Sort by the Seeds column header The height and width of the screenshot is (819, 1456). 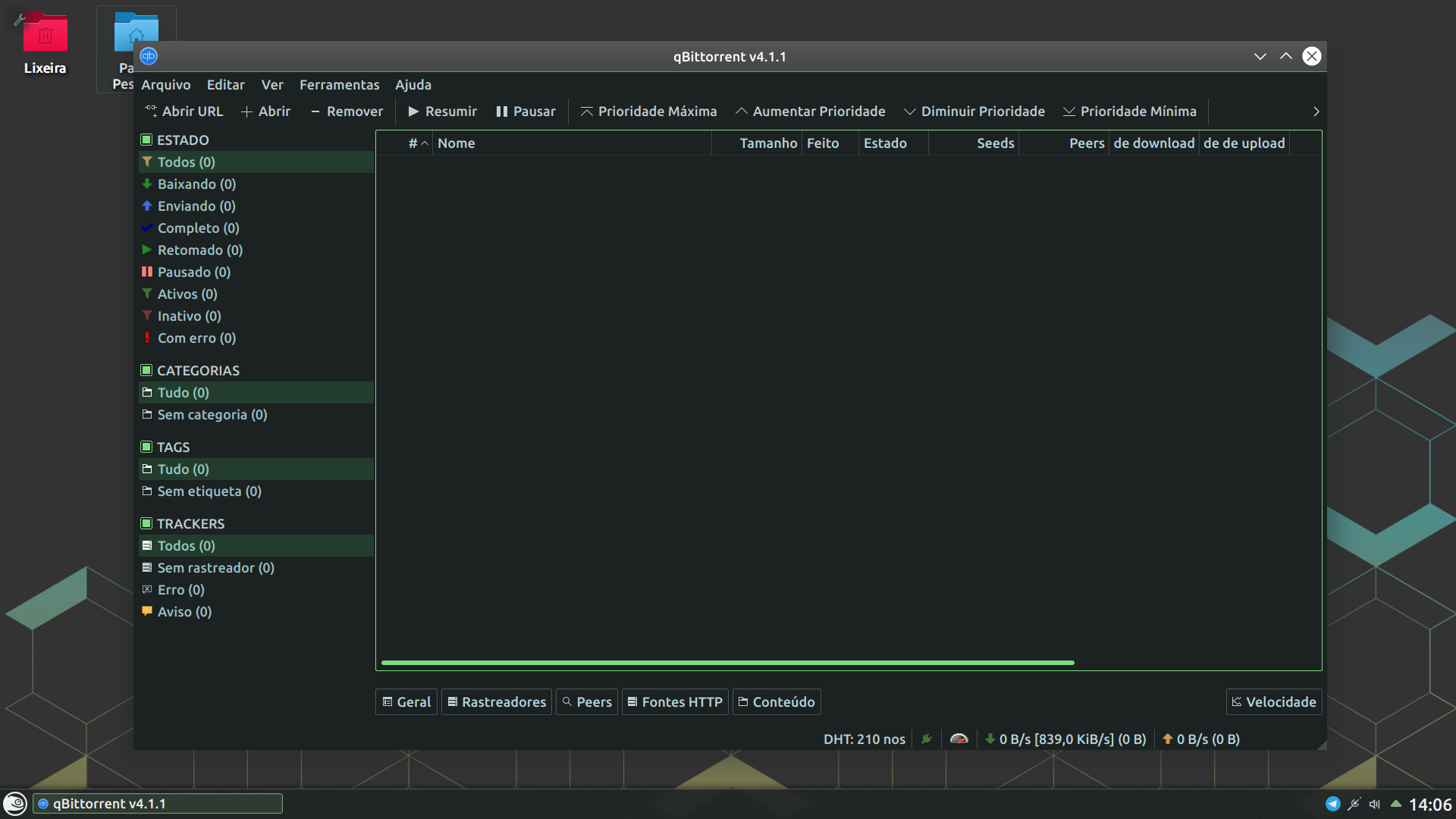pos(974,143)
